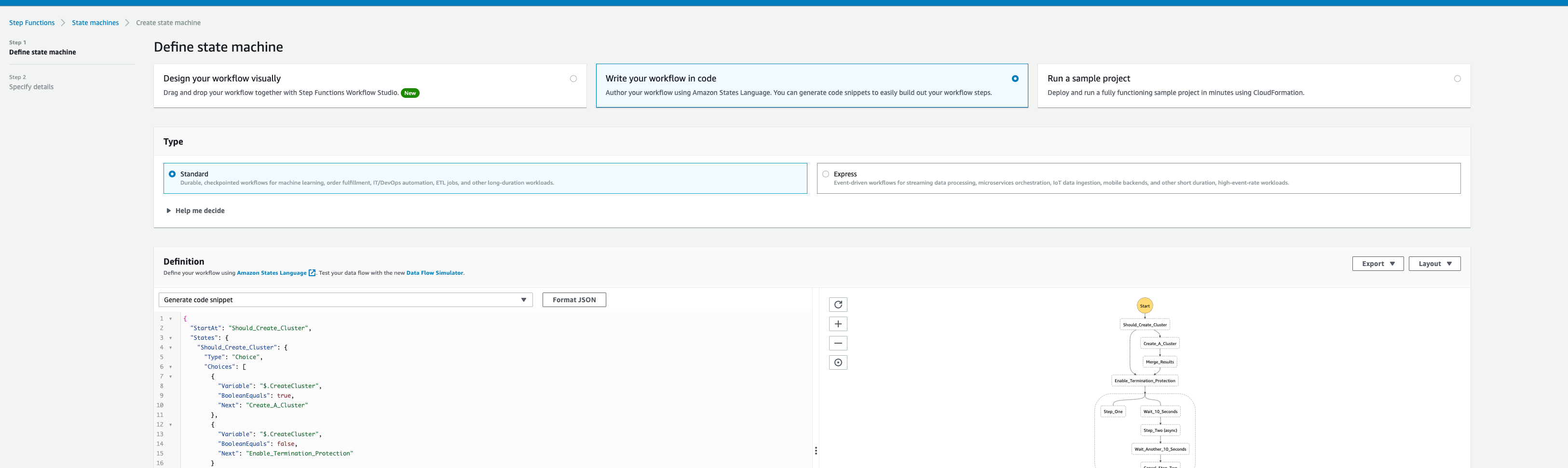
Task: Select the Wait_10_Seconds graph node
Action: (x=1160, y=412)
